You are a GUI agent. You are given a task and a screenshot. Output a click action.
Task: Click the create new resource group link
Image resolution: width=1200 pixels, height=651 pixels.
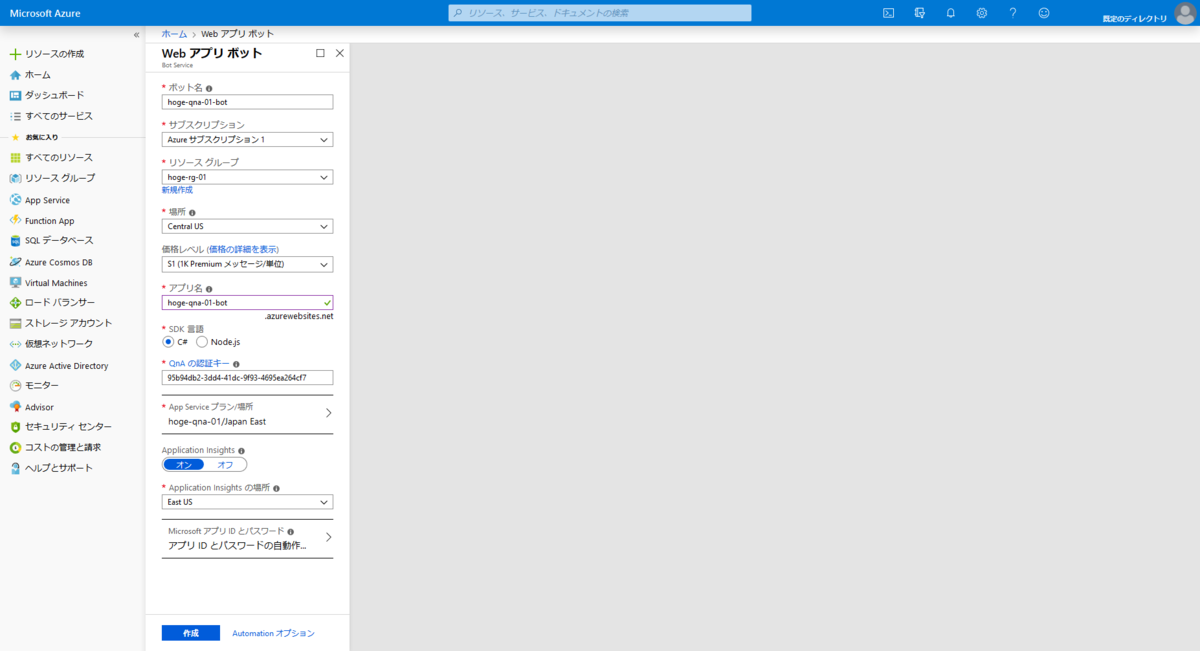click(x=177, y=190)
